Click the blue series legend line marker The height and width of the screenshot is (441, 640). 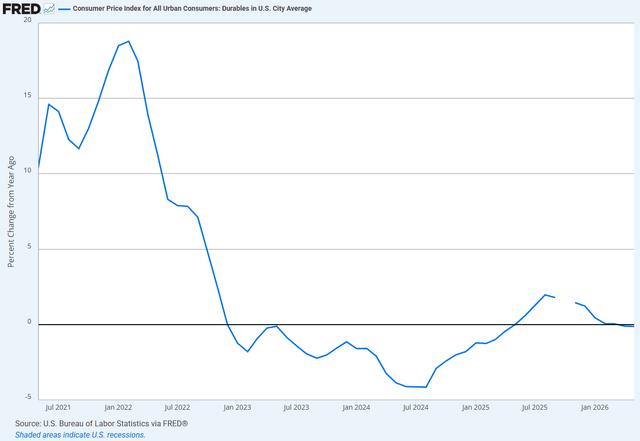coord(64,9)
